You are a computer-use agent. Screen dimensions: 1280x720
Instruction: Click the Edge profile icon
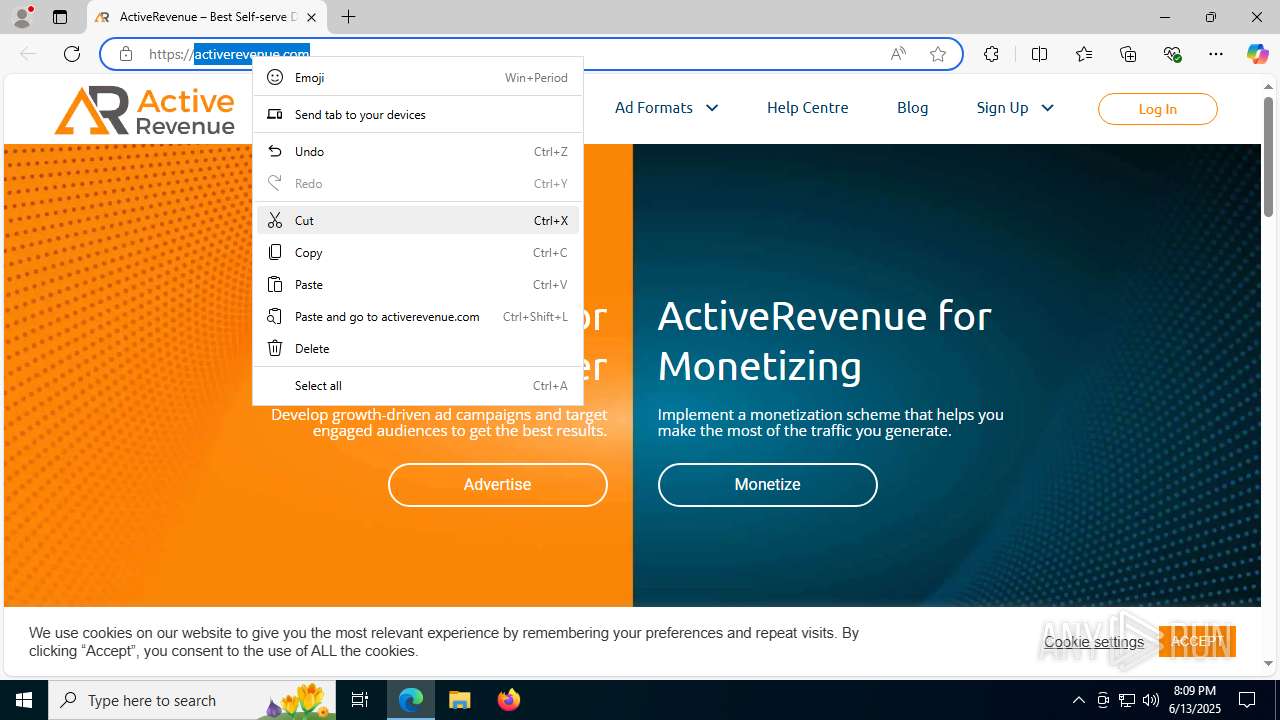click(22, 17)
